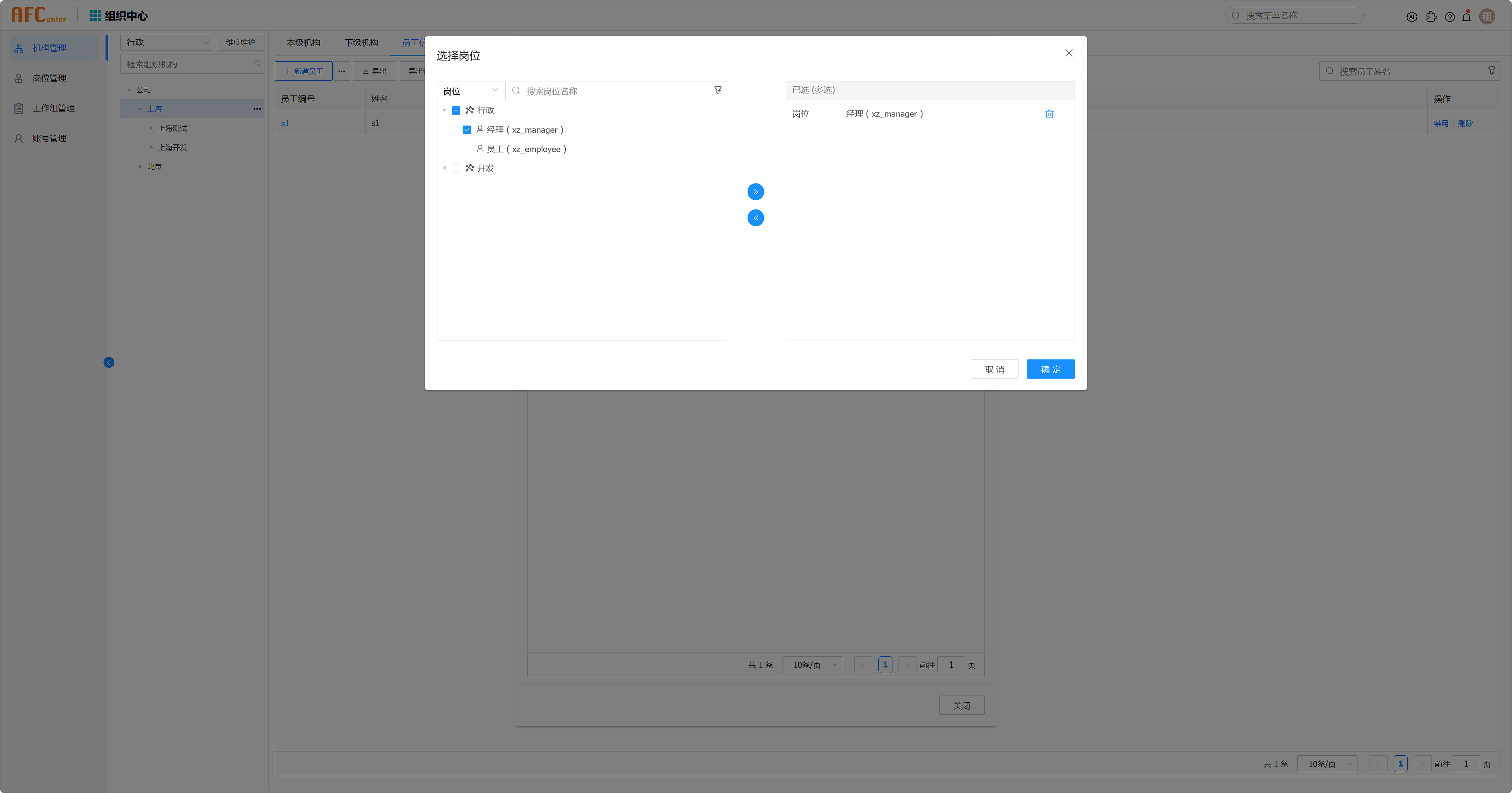Image resolution: width=1512 pixels, height=793 pixels.
Task: Expand the 开发 tree node
Action: click(x=444, y=168)
